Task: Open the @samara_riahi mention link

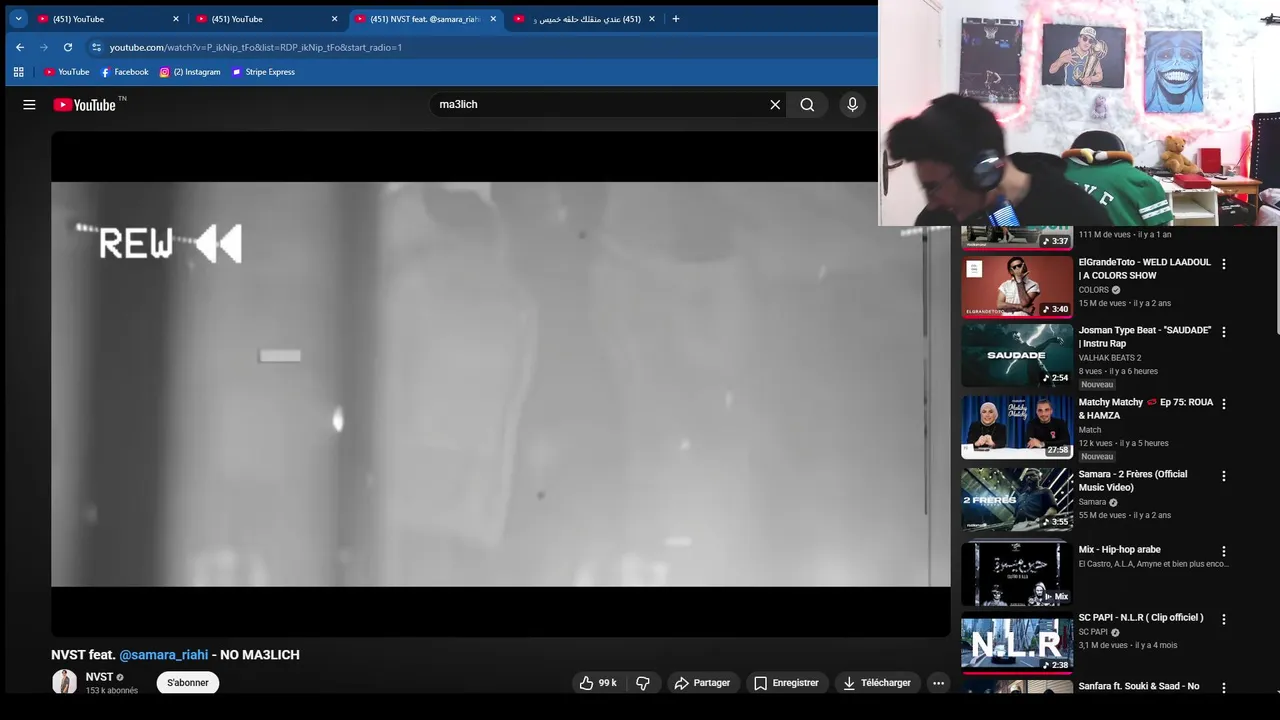Action: (x=164, y=655)
